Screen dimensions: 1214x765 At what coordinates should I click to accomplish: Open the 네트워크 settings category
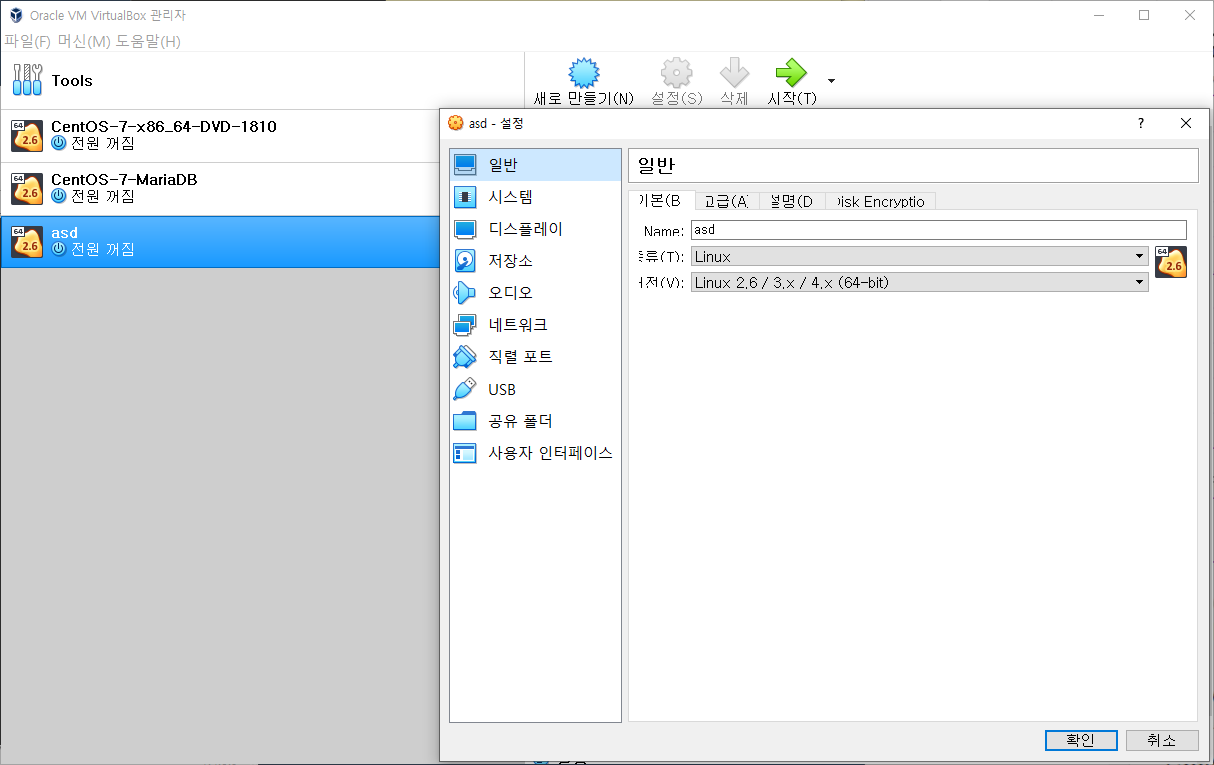(x=535, y=325)
